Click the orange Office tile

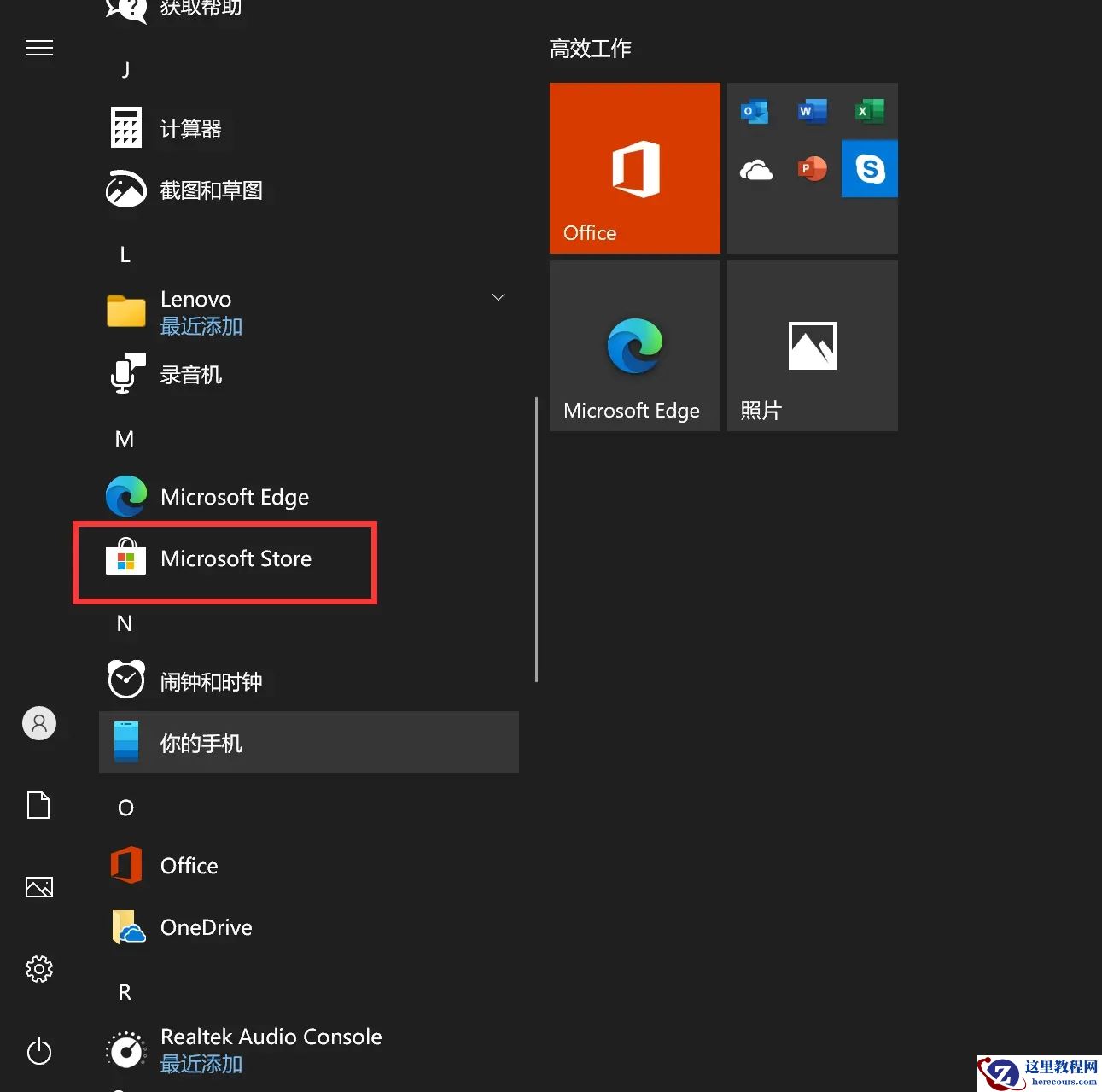(x=634, y=168)
